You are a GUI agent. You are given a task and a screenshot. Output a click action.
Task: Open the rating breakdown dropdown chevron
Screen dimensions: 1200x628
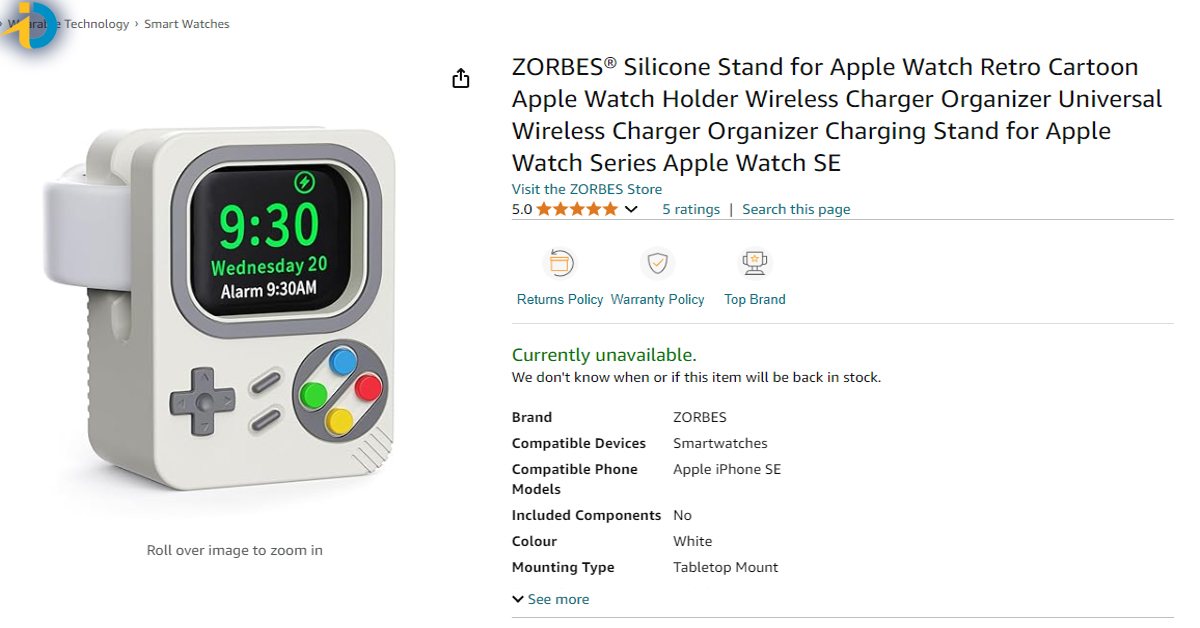click(631, 209)
